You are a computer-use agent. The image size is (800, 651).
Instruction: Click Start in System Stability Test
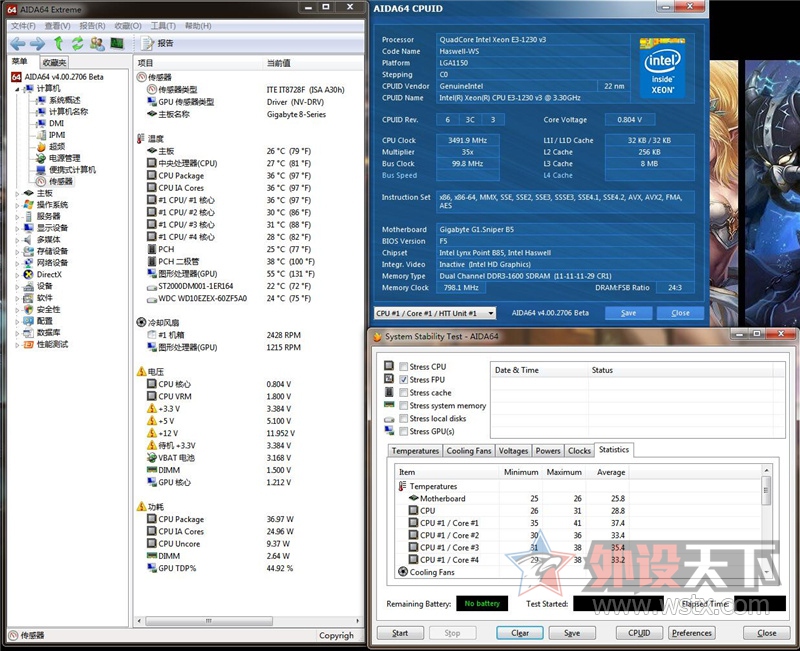[x=400, y=633]
